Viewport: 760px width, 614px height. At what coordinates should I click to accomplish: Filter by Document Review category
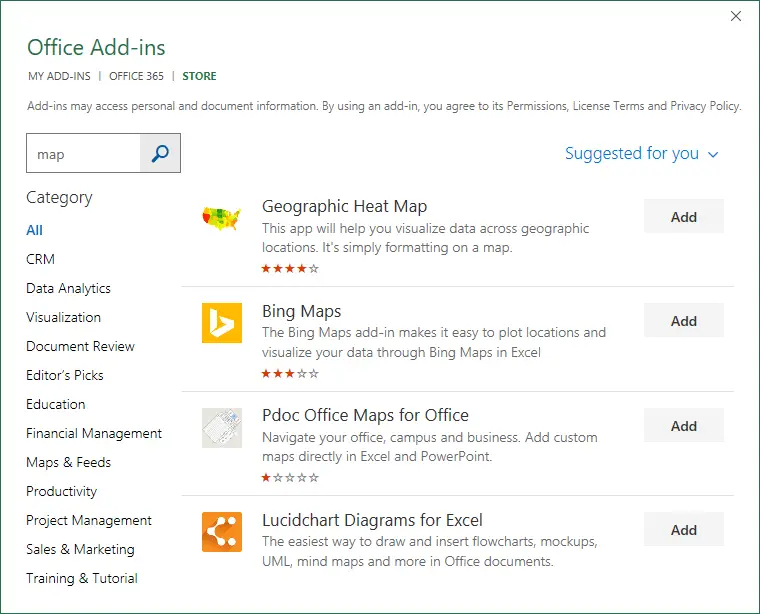(x=80, y=346)
